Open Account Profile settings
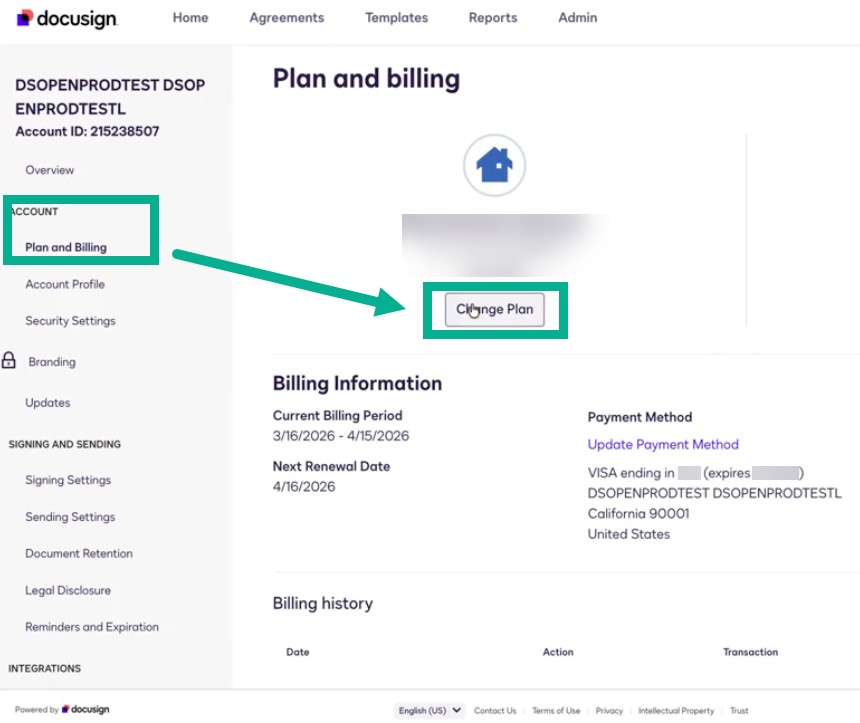The height and width of the screenshot is (723, 860). pos(65,284)
